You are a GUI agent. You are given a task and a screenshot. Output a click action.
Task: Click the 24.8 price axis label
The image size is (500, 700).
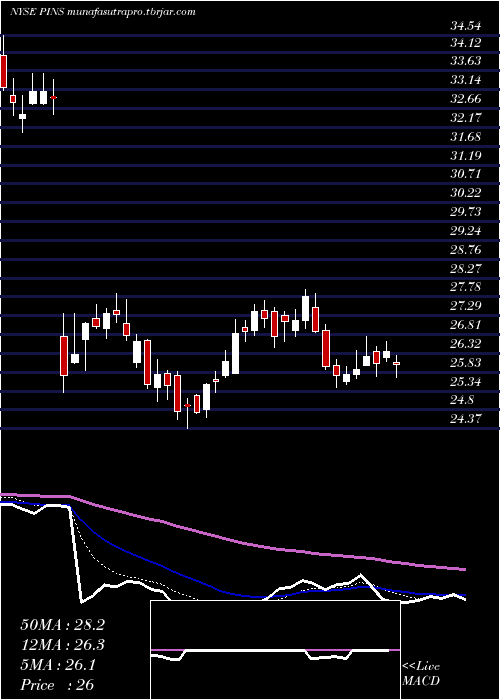click(x=463, y=400)
